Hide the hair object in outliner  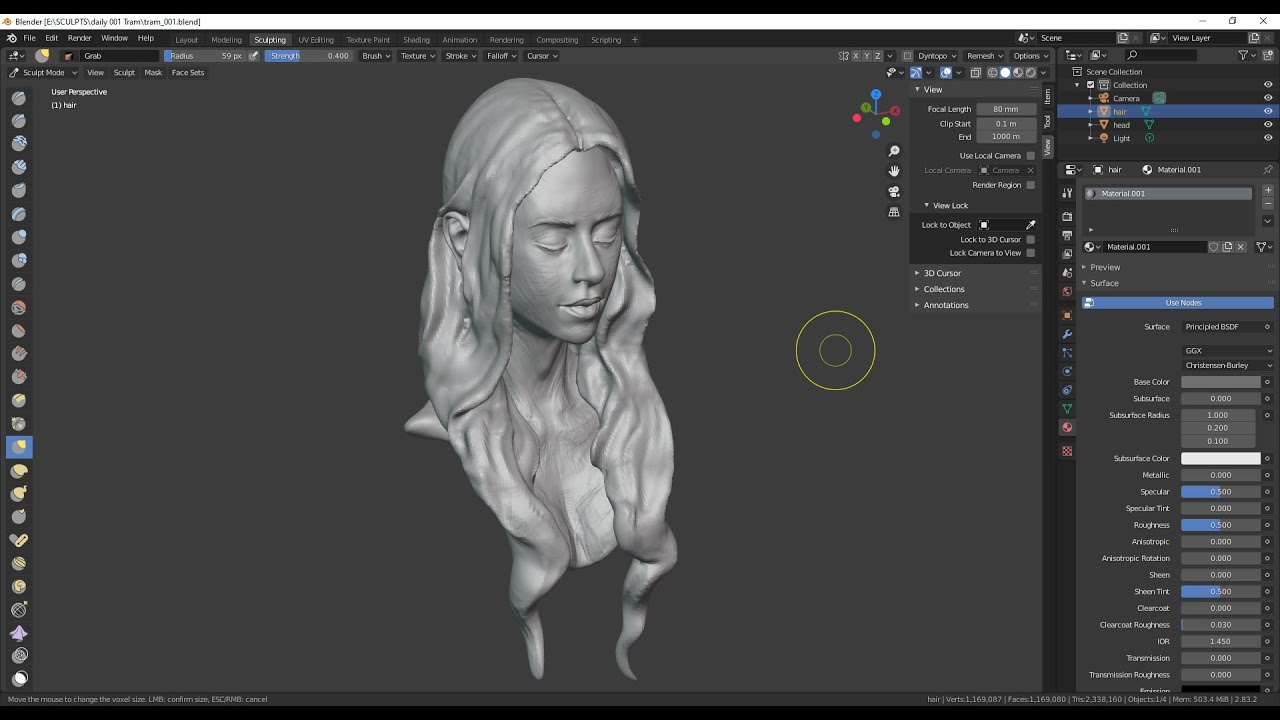(1268, 111)
